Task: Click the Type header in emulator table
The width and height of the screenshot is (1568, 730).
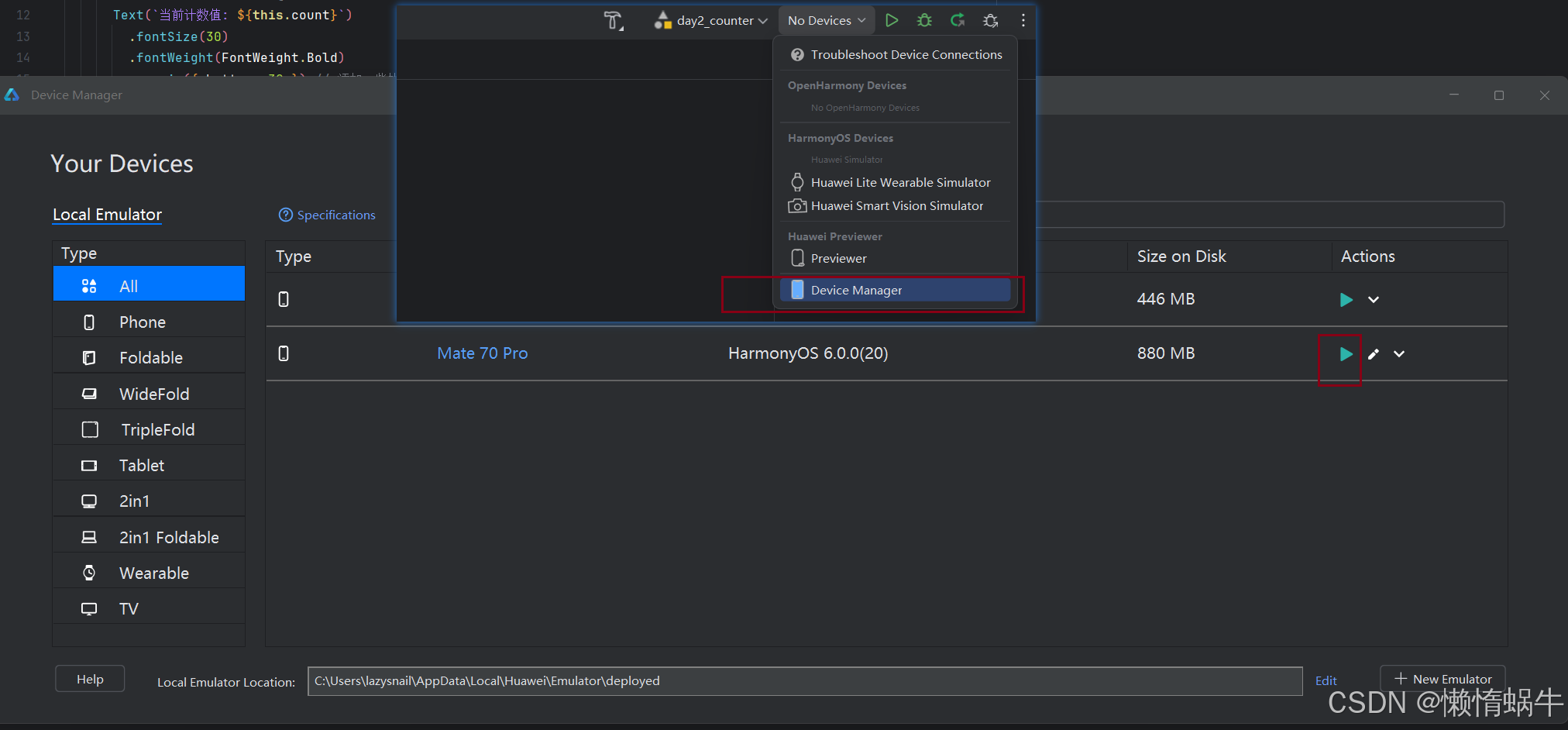Action: [294, 257]
